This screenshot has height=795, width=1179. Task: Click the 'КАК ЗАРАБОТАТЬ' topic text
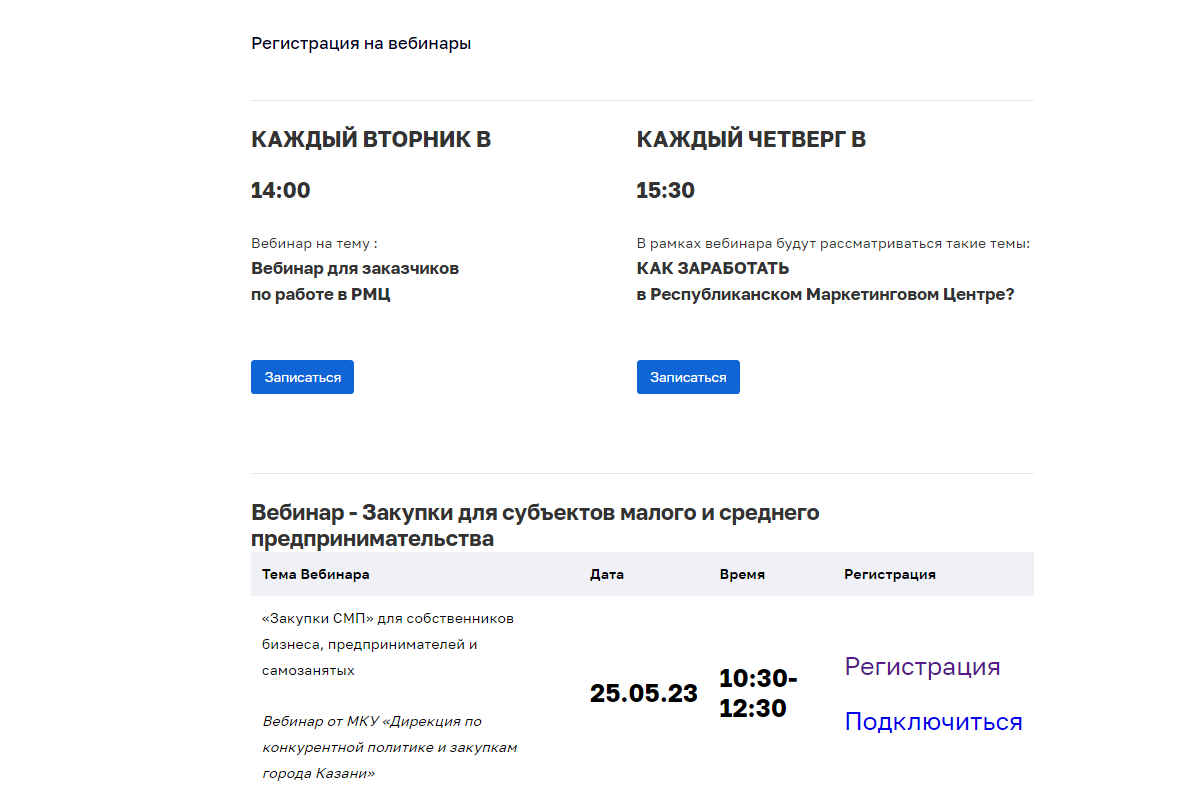point(713,269)
